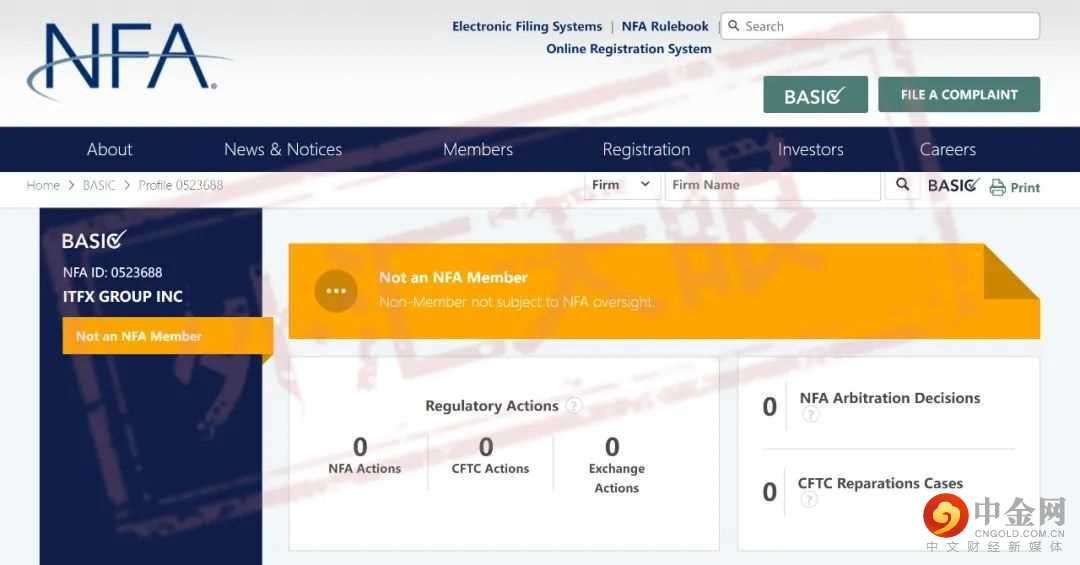This screenshot has width=1080, height=565.
Task: Open the Investors menu
Action: pos(811,149)
